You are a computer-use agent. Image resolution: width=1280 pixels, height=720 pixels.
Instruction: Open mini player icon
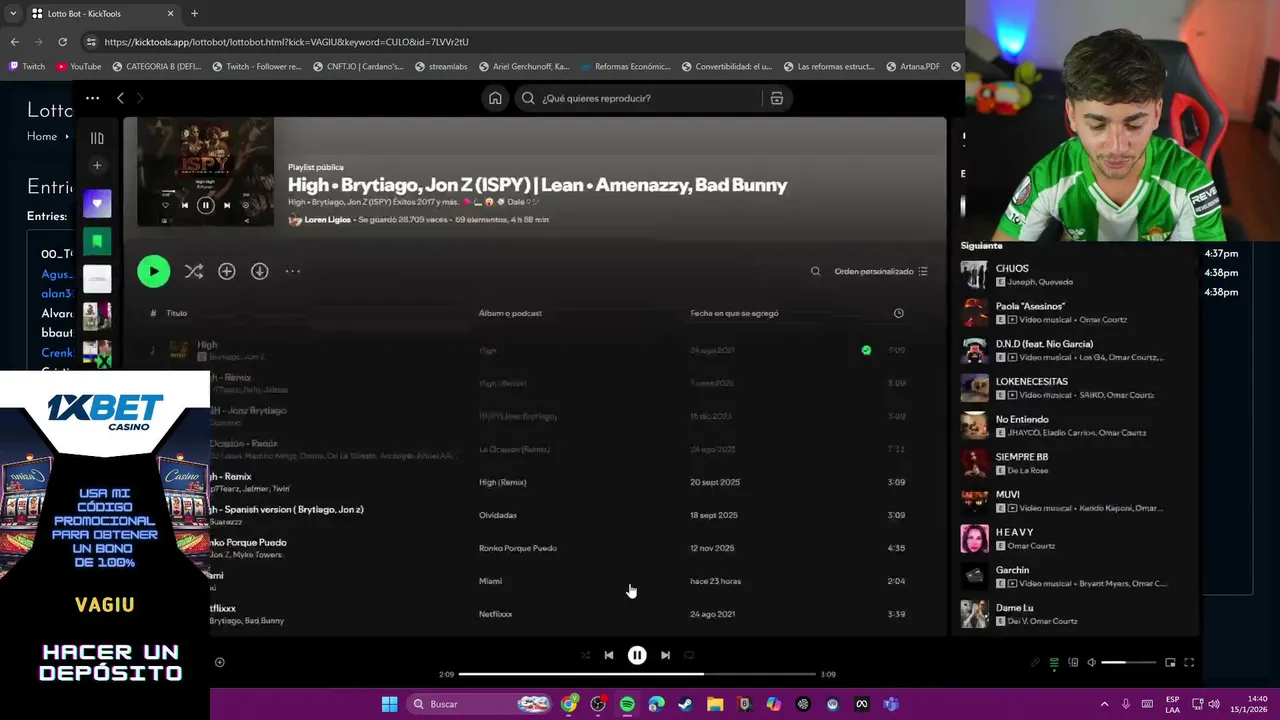(1170, 662)
